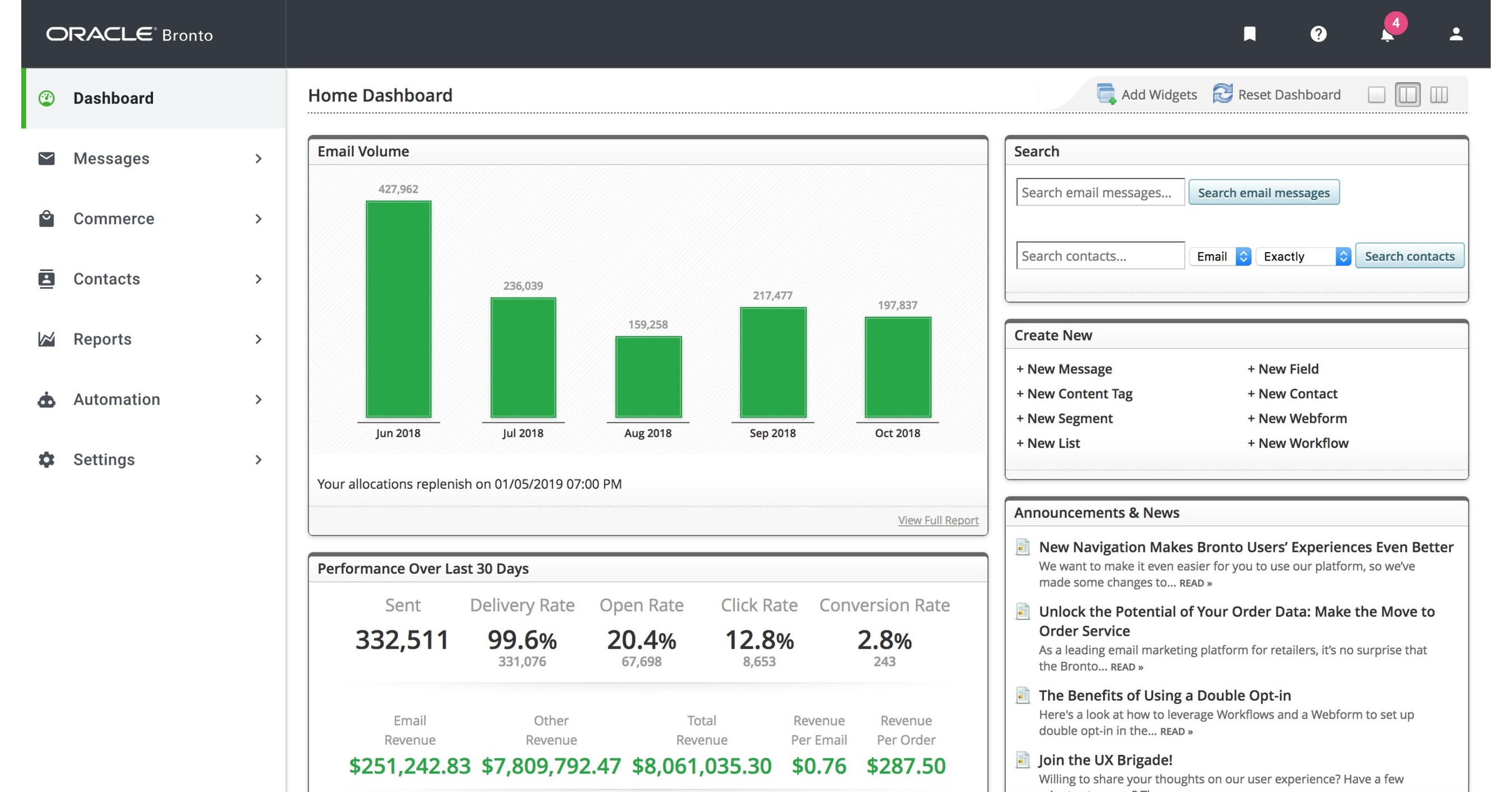The image size is (1512, 792).
Task: Click the Search email messages input field
Action: [x=1100, y=192]
